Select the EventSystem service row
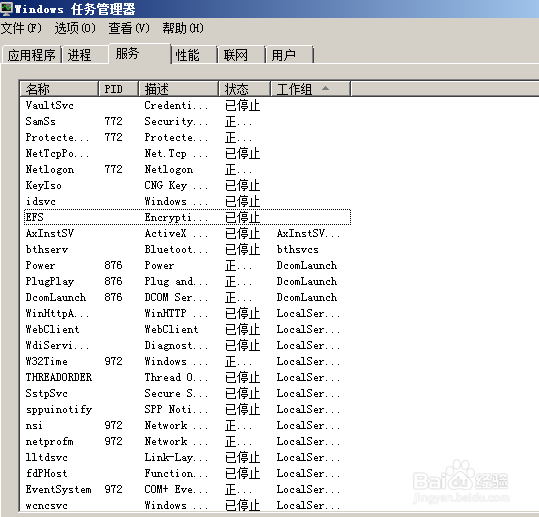Screen dimensions: 539x517 coord(187,489)
